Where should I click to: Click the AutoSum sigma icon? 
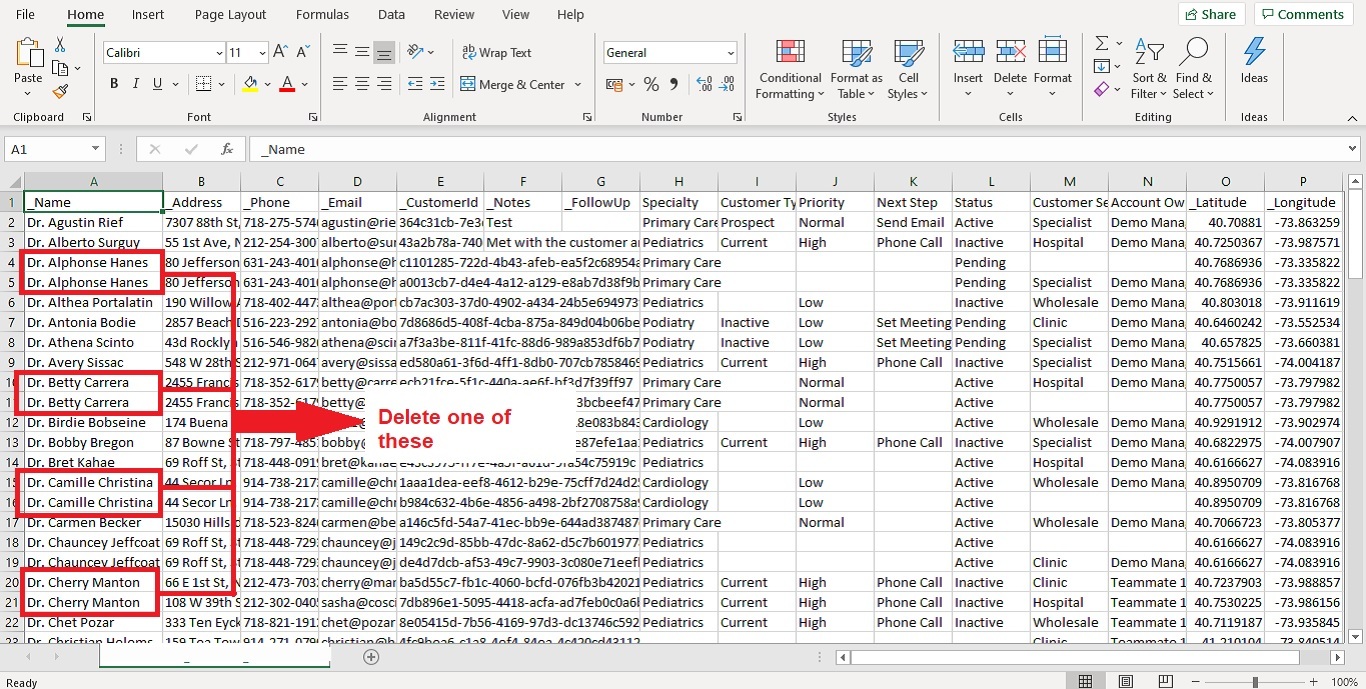coord(1102,44)
